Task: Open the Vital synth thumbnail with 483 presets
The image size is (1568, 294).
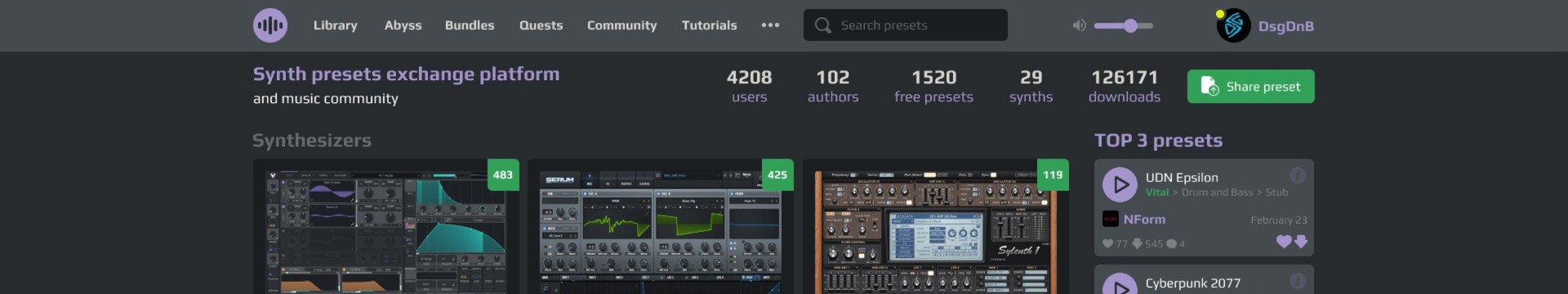Action: 385,227
